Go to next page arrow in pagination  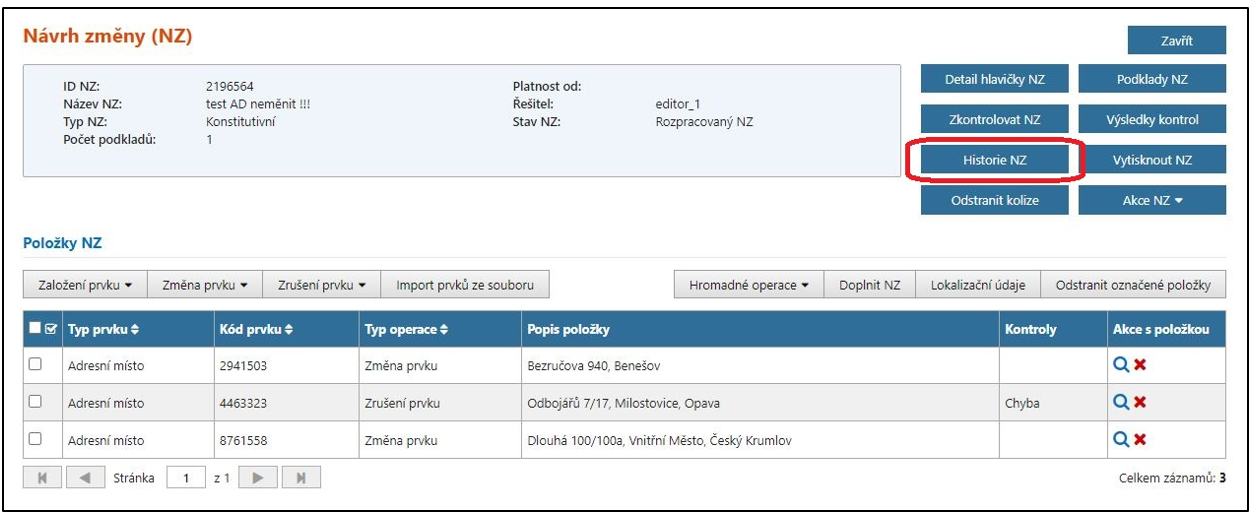tap(257, 479)
